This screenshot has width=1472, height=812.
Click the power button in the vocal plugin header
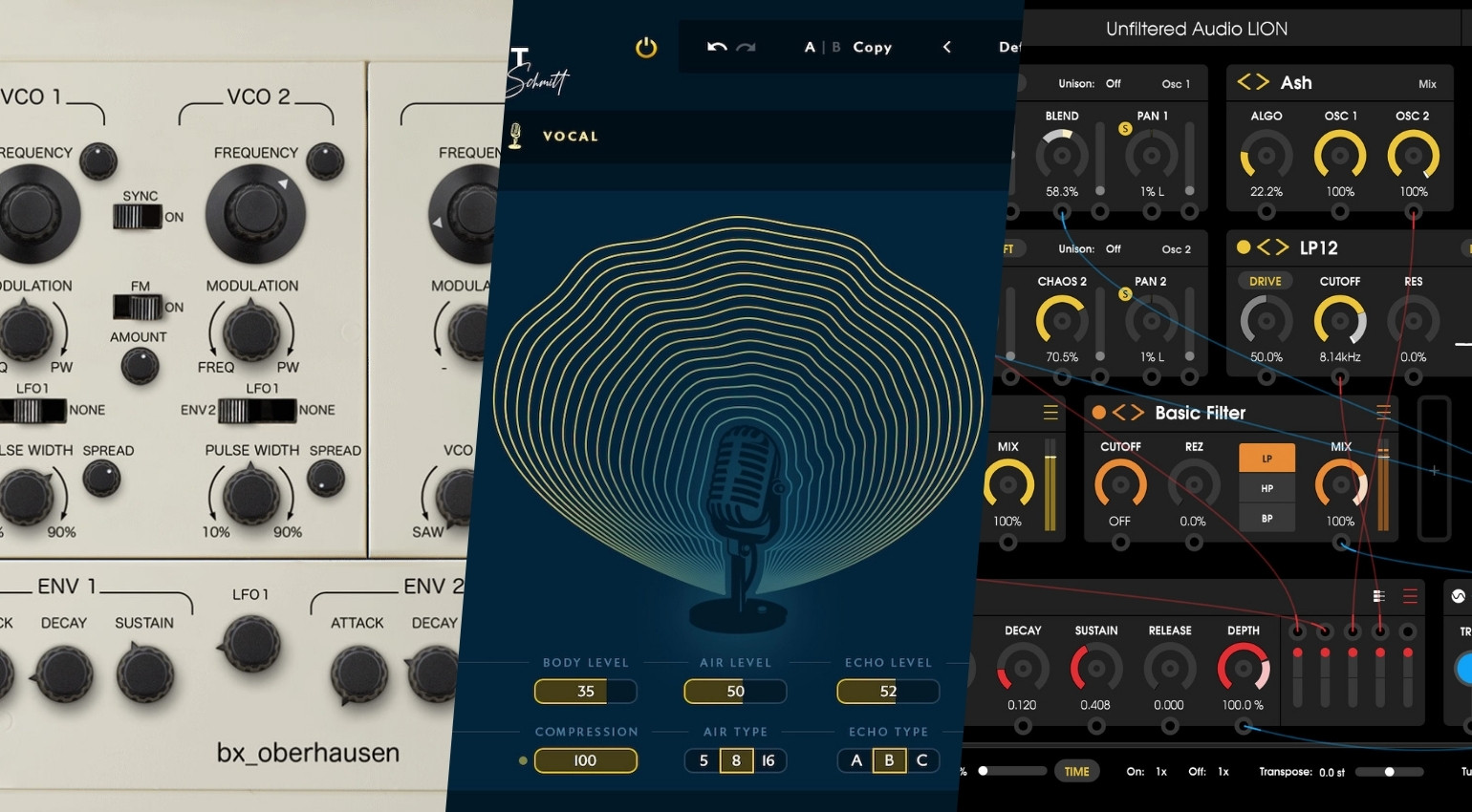(x=645, y=48)
